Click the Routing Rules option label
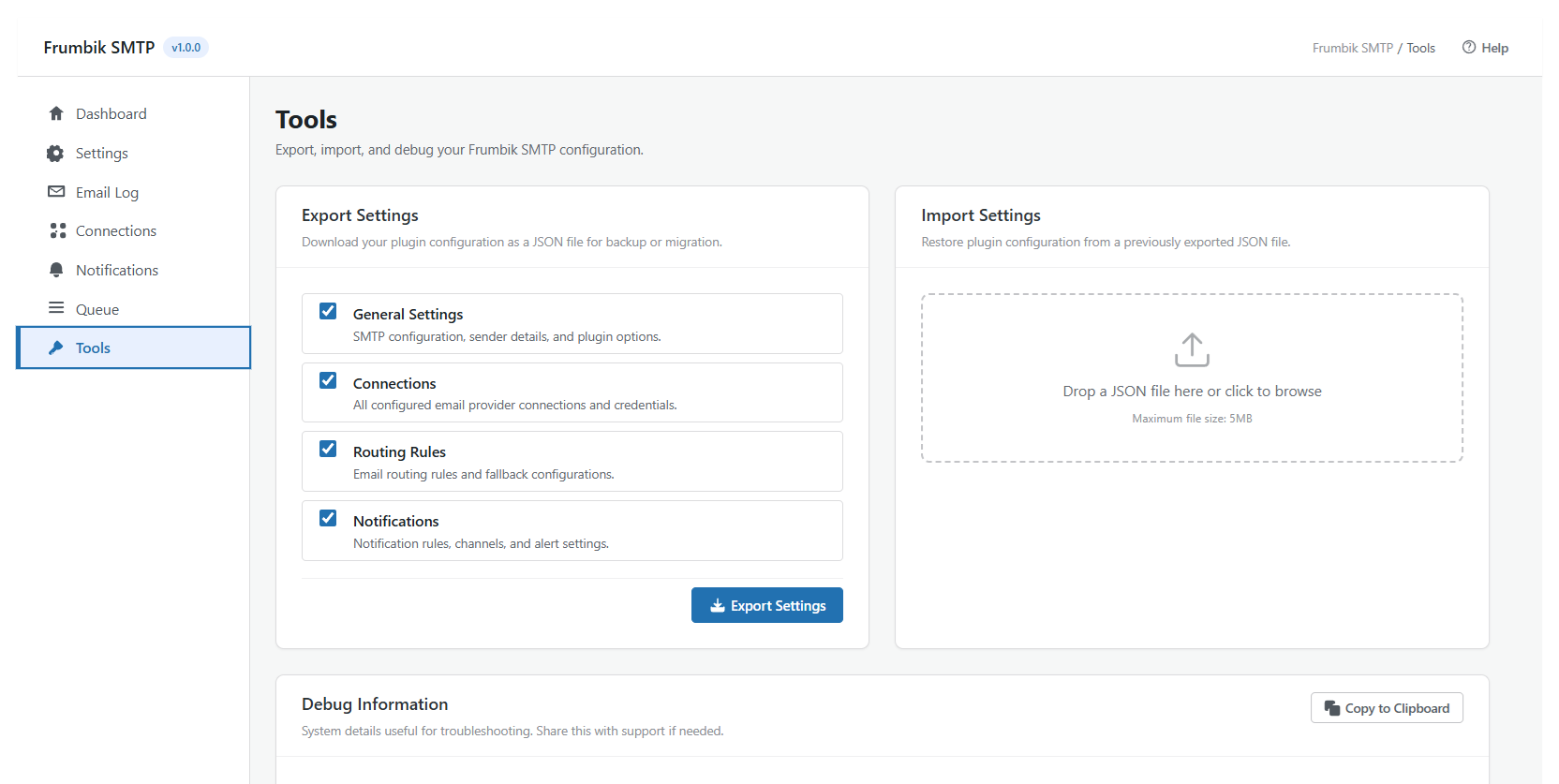Viewport: 1559px width, 784px height. click(x=399, y=451)
